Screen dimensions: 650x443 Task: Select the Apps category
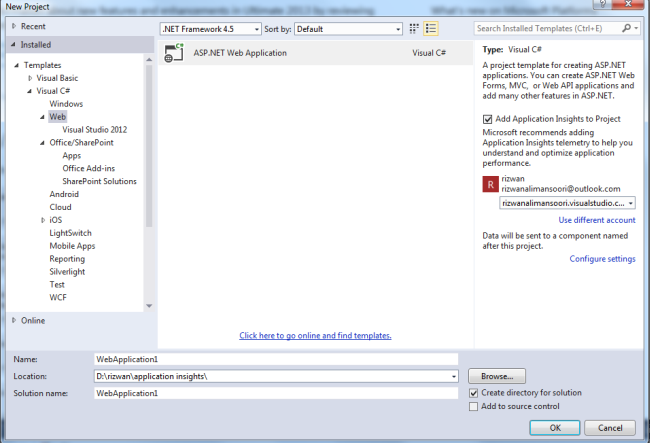click(72, 155)
